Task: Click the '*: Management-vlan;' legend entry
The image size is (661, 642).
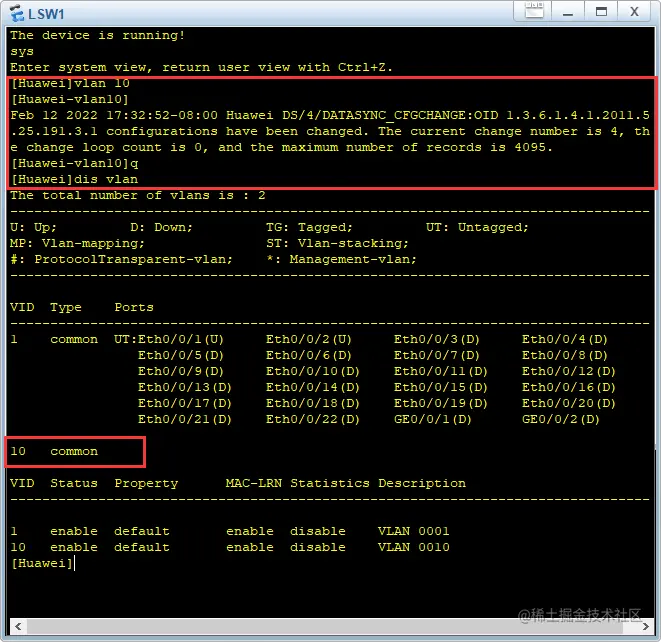Action: tap(341, 259)
